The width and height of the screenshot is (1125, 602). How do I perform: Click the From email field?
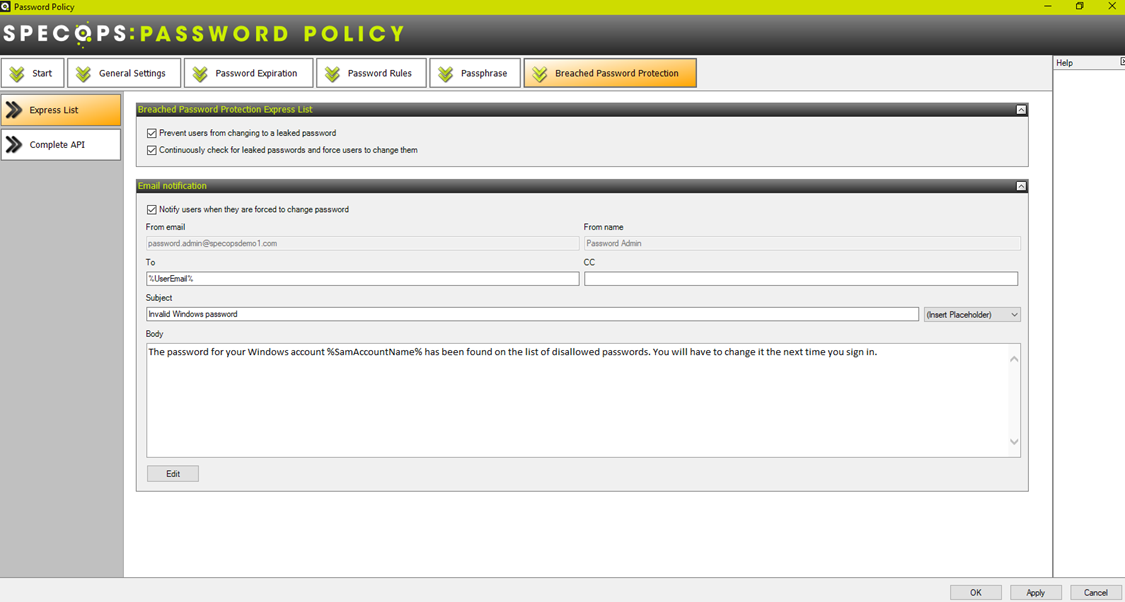tap(362, 243)
